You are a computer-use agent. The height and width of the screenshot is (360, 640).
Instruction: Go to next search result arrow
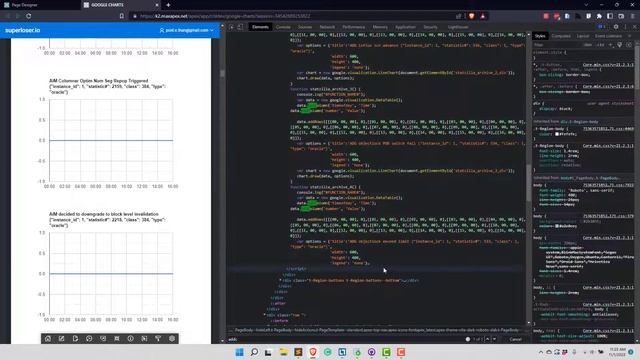[494, 339]
